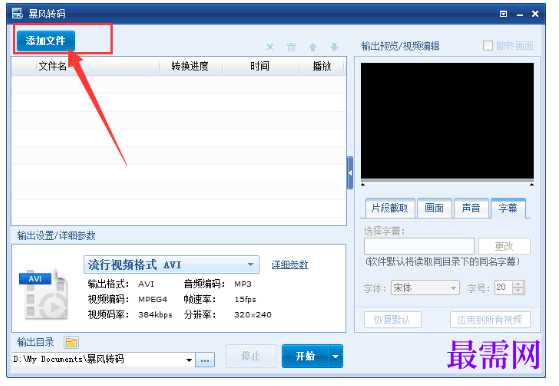This screenshot has height=386, width=559.
Task: Minimize the 暴风转码 window
Action: tap(520, 14)
